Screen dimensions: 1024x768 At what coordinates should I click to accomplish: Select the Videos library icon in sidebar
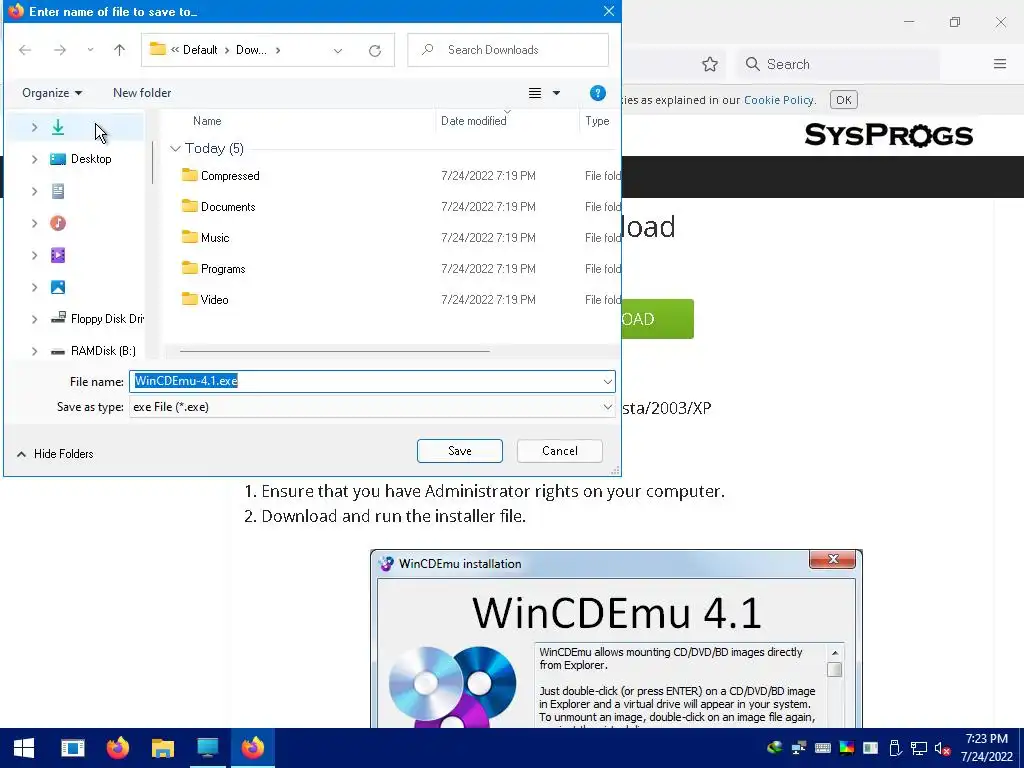coord(58,255)
